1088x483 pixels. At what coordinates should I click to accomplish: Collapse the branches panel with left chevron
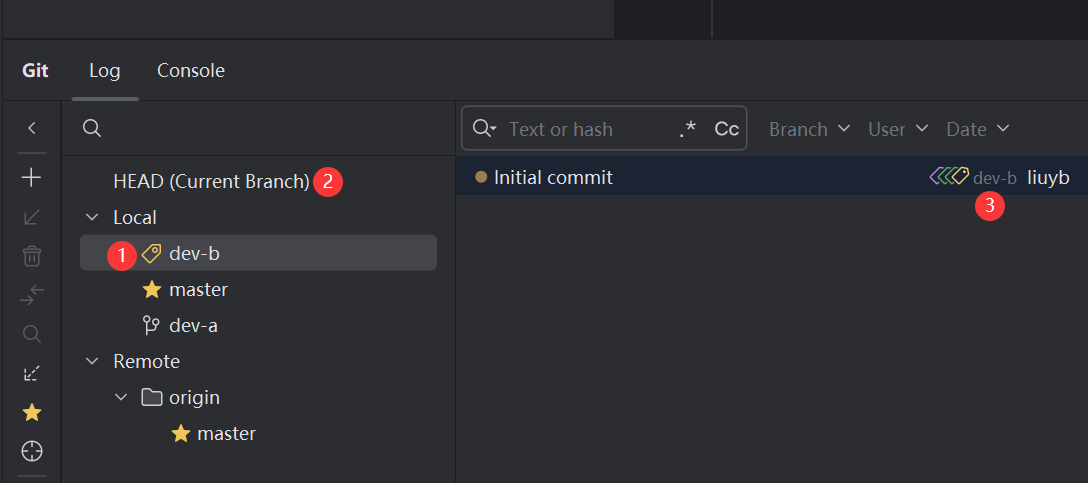coord(32,128)
